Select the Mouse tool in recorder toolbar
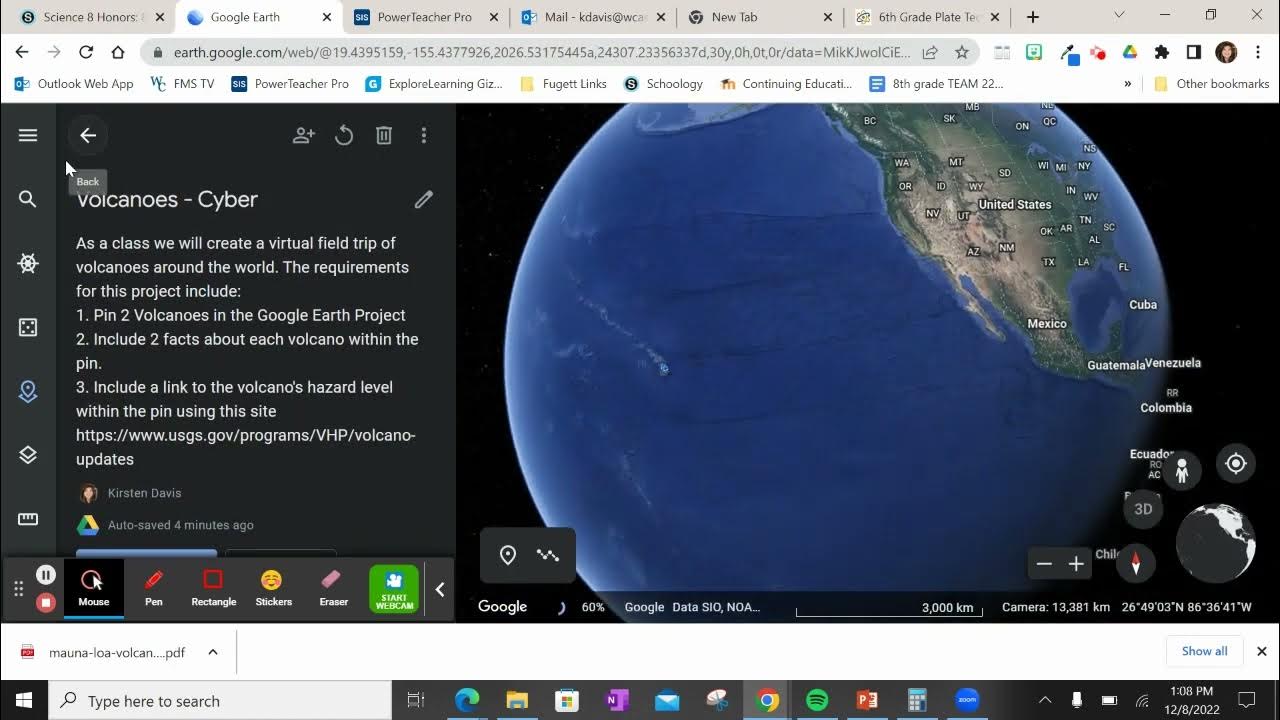The height and width of the screenshot is (720, 1280). click(94, 588)
